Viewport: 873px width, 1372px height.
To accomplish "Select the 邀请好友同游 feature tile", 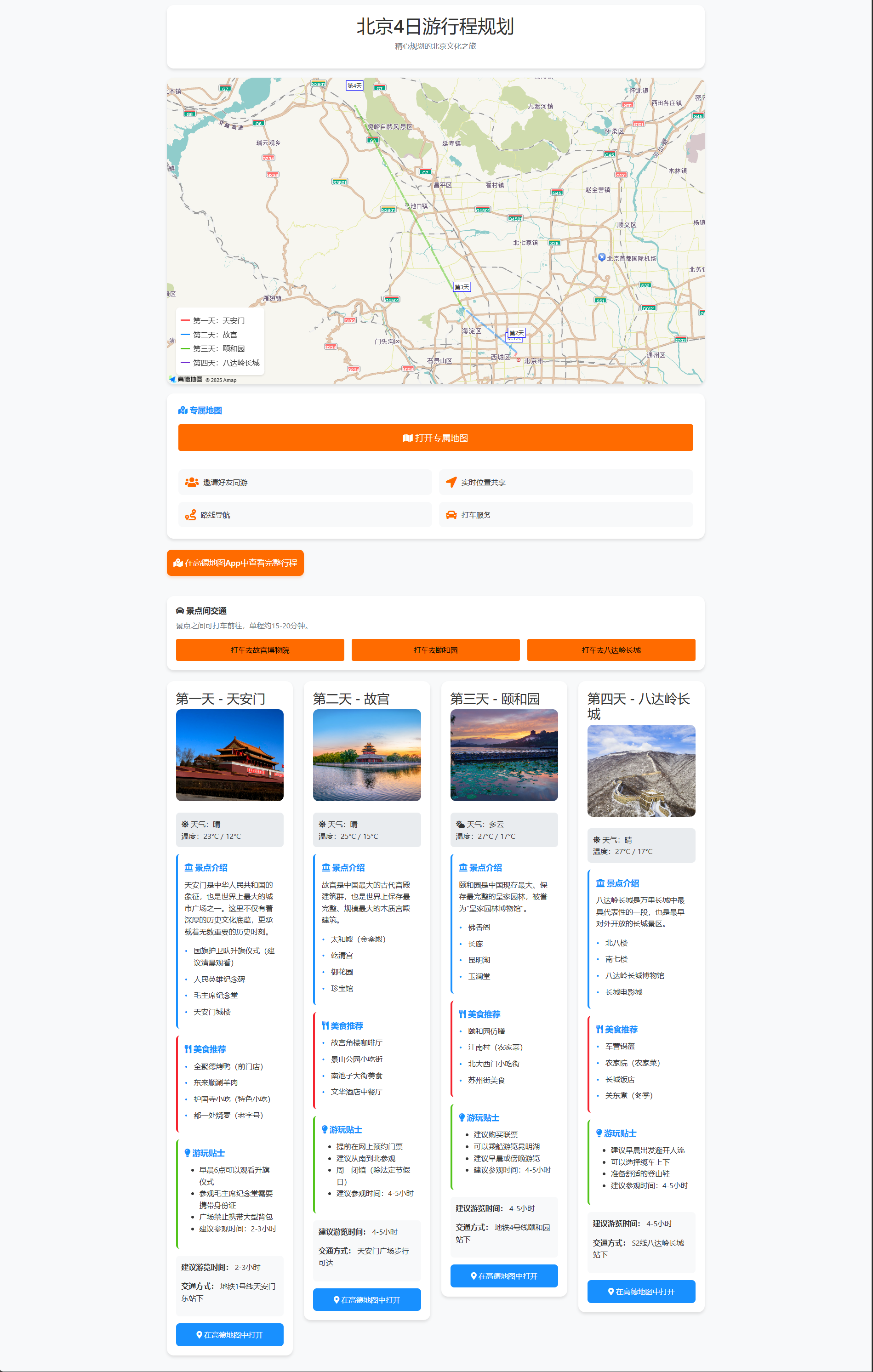I will pyautogui.click(x=305, y=482).
